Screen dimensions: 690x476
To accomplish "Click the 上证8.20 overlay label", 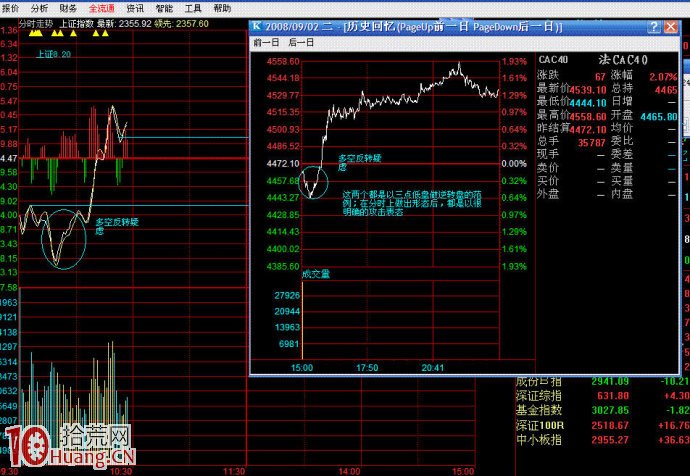I will click(x=53, y=54).
